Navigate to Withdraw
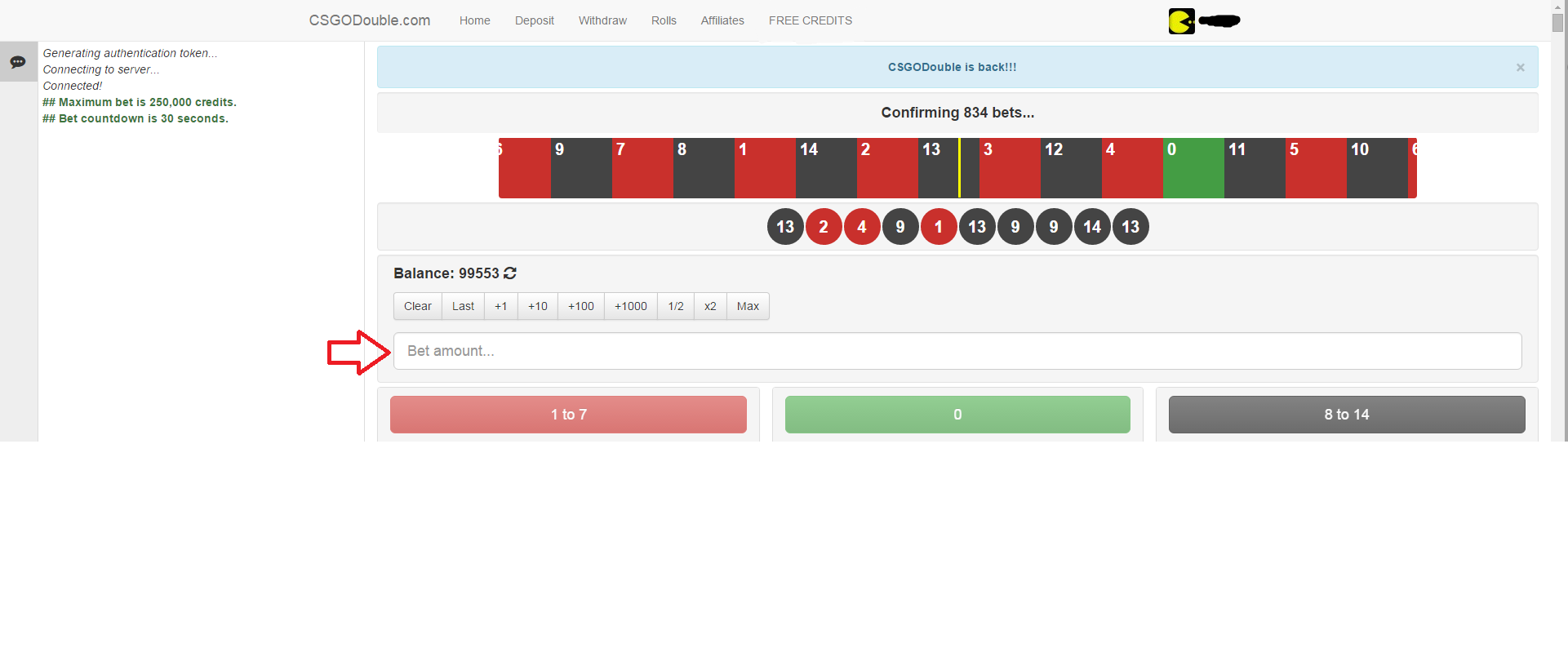 click(x=602, y=20)
